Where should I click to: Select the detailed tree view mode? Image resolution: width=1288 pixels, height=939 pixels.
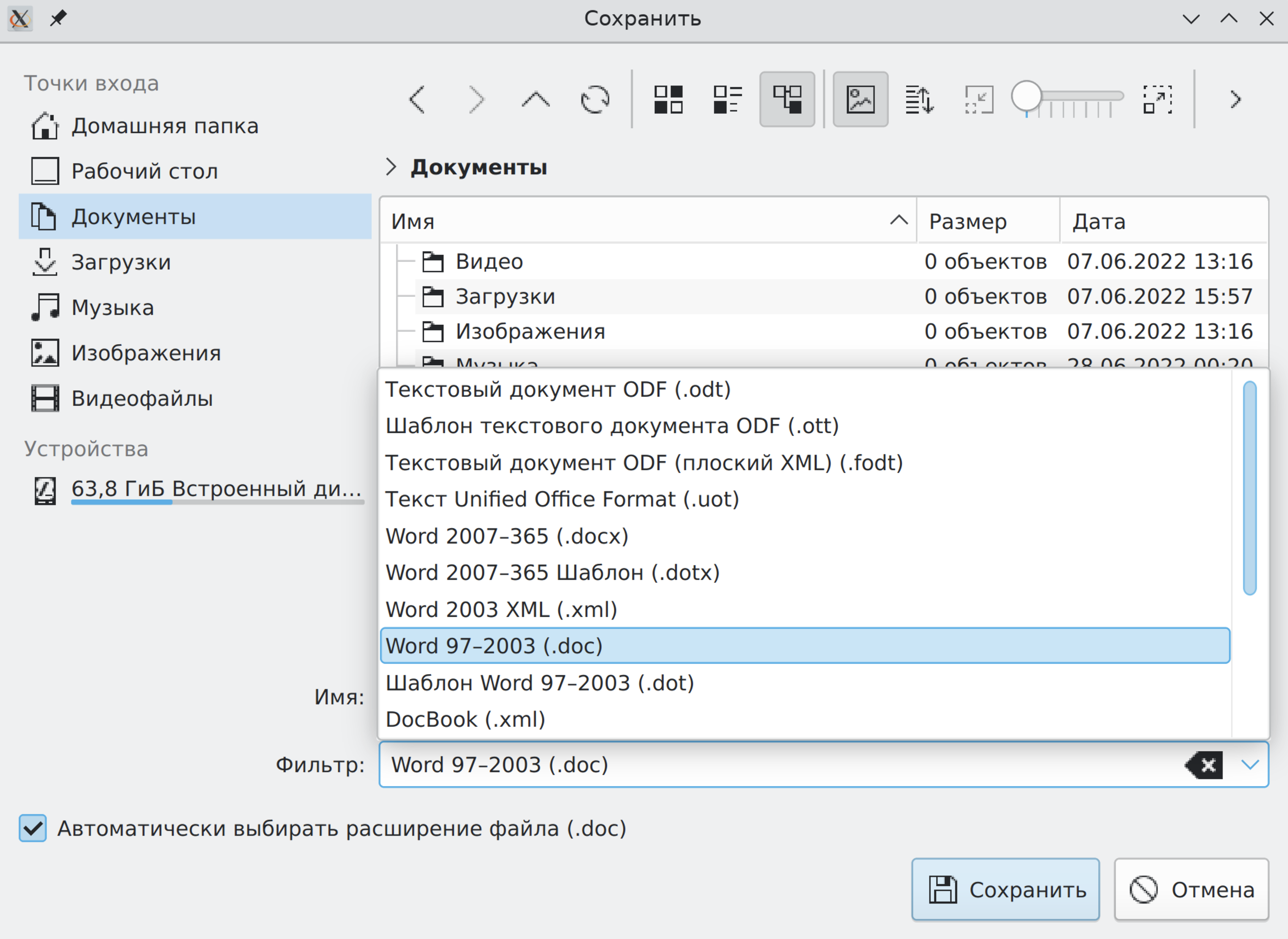pyautogui.click(x=787, y=100)
